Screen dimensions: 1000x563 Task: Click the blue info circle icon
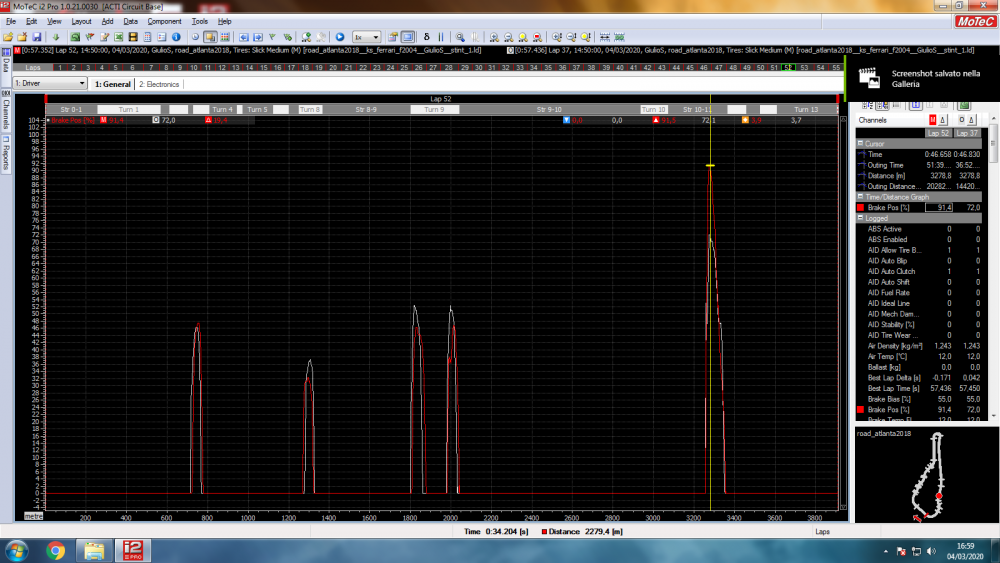click(176, 37)
